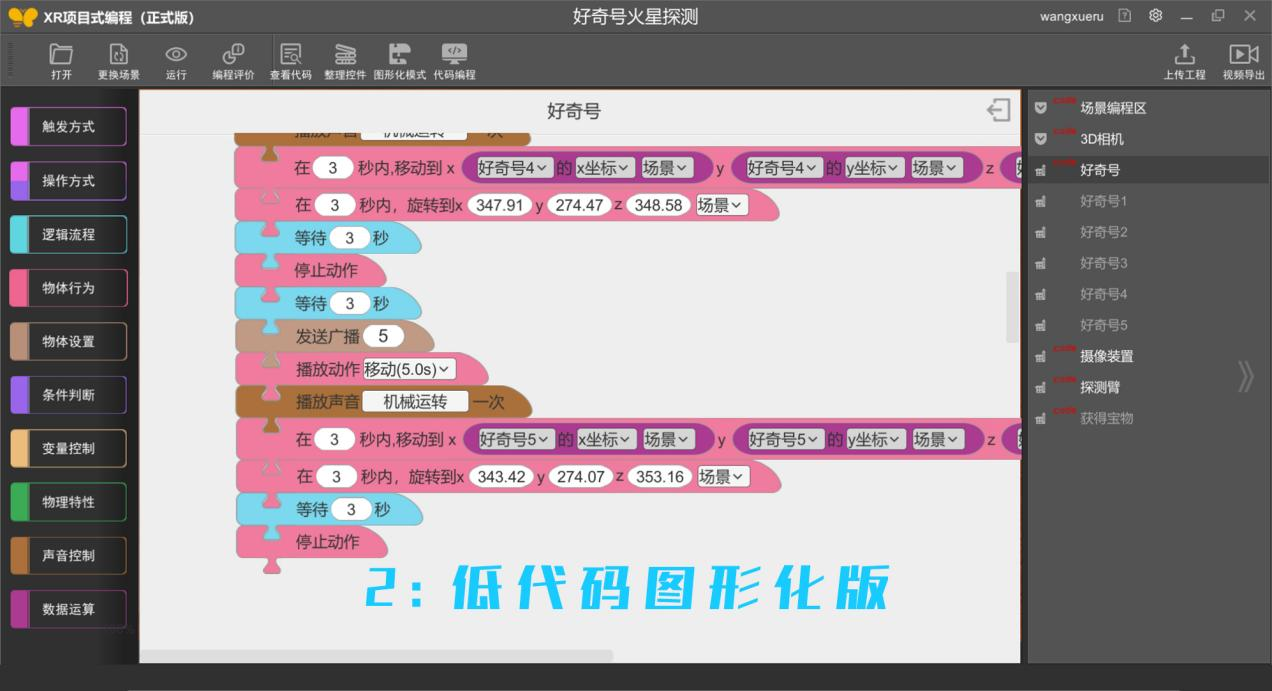The width and height of the screenshot is (1272, 691).
Task: Toggle the shield icon beside 3D相机
Action: click(x=1040, y=139)
